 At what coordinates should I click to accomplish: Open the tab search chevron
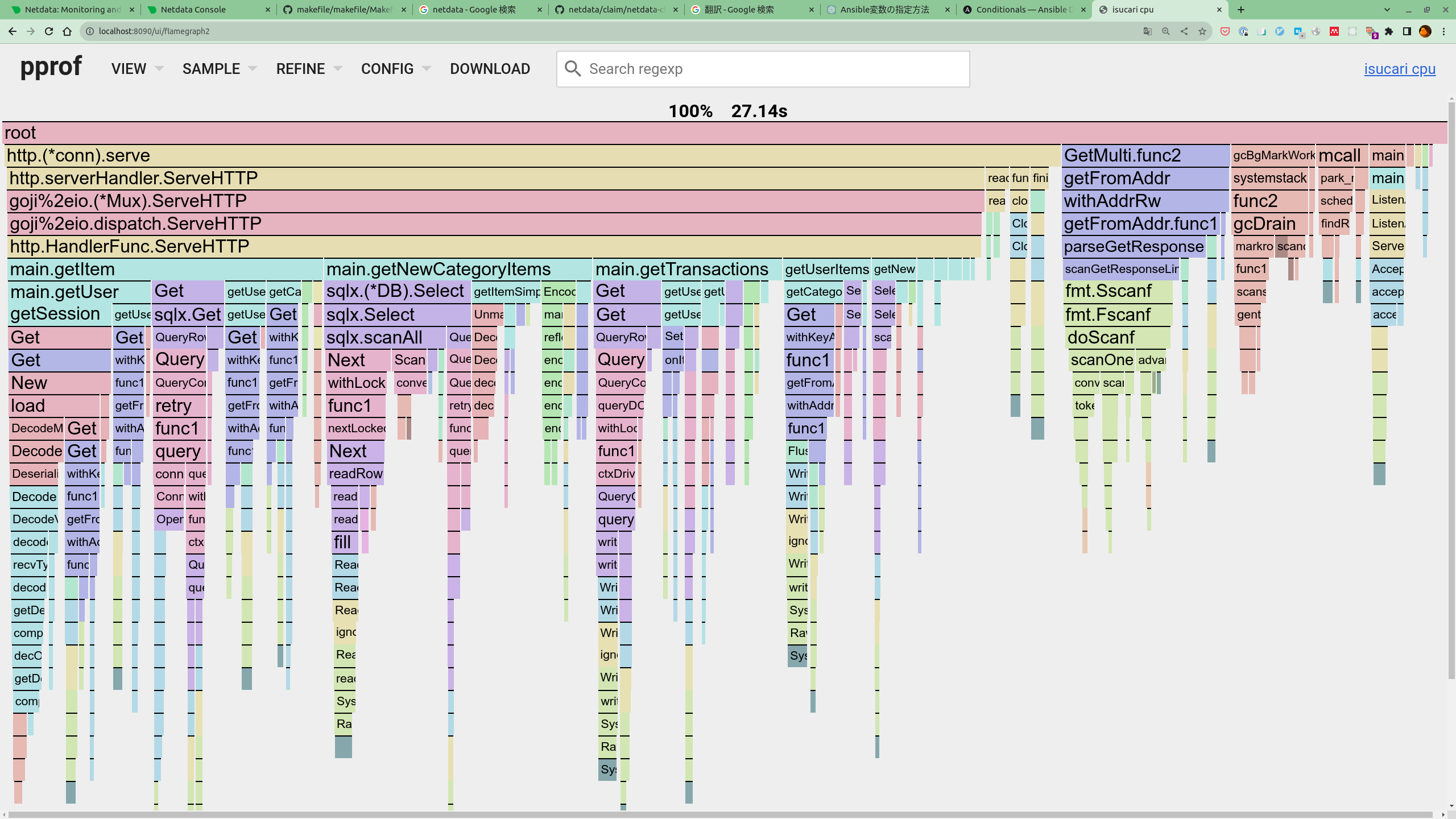[x=1387, y=10]
